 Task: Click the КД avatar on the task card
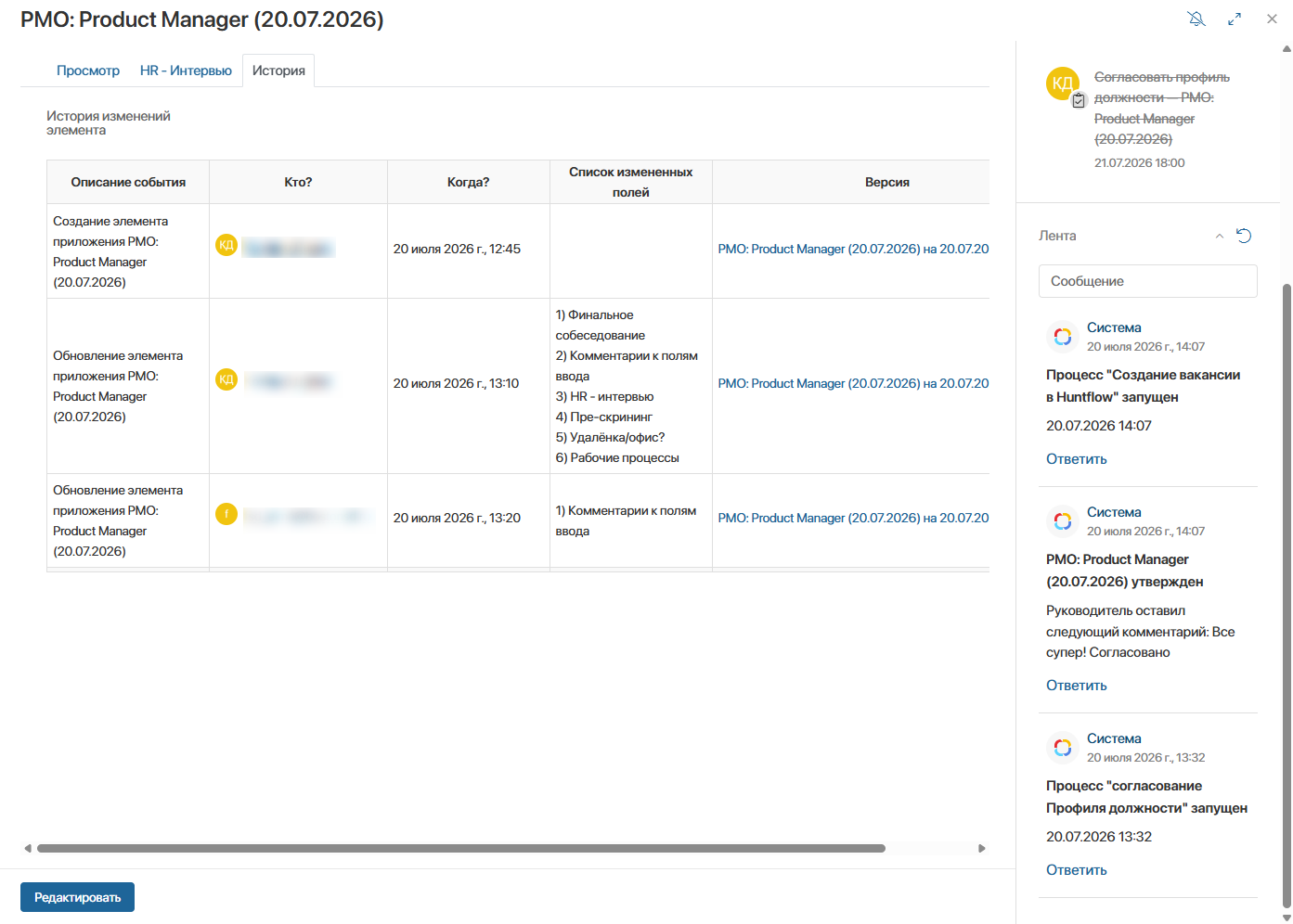1062,83
